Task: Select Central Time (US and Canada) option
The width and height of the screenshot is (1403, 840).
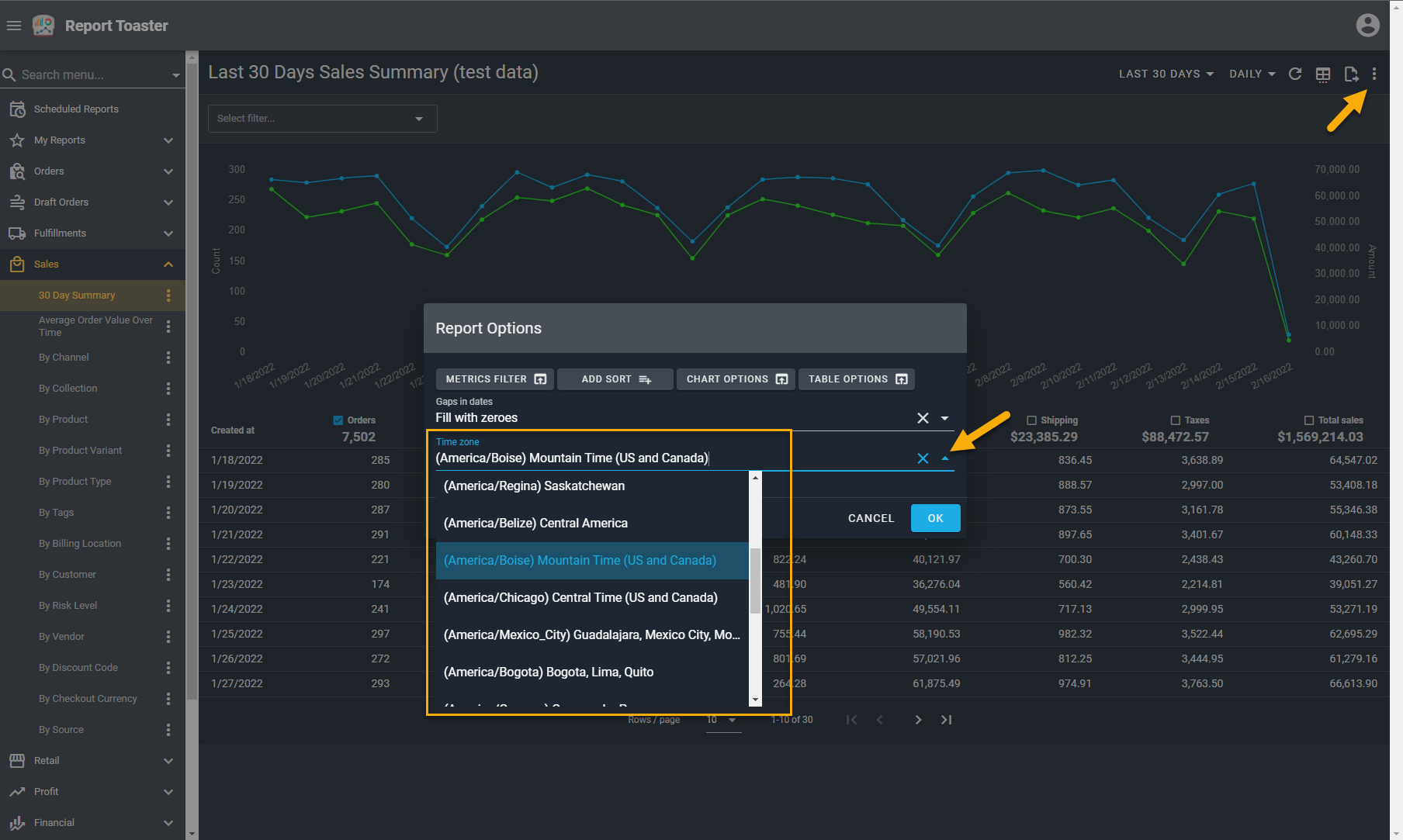Action: (580, 597)
